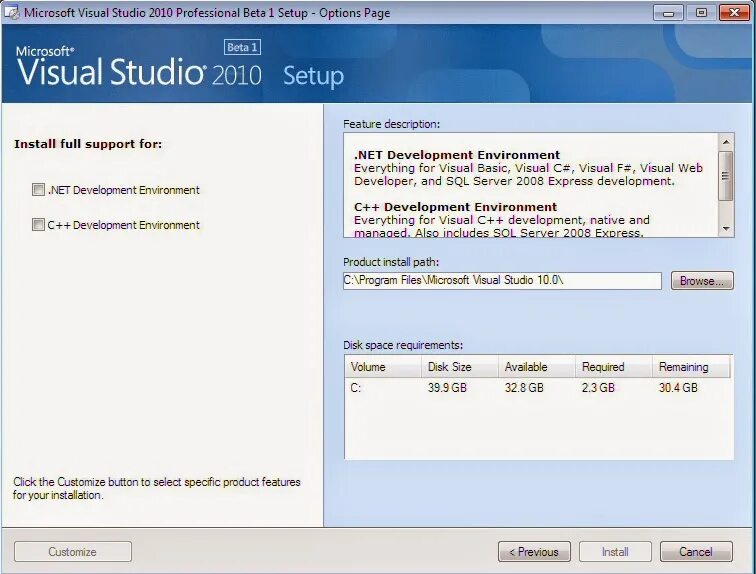The image size is (756, 574).
Task: Click the Available column header
Action: 537,367
